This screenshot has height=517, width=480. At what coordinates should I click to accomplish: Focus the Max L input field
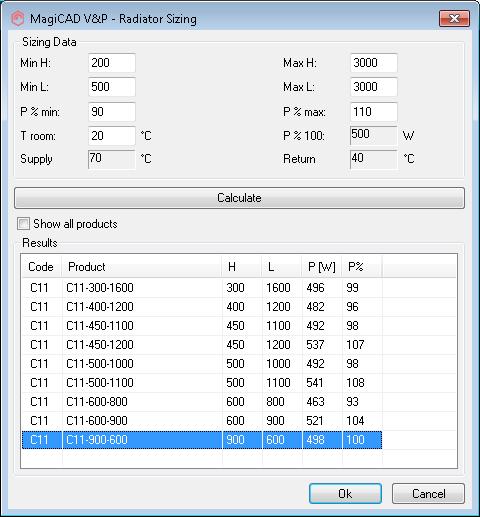[374, 87]
